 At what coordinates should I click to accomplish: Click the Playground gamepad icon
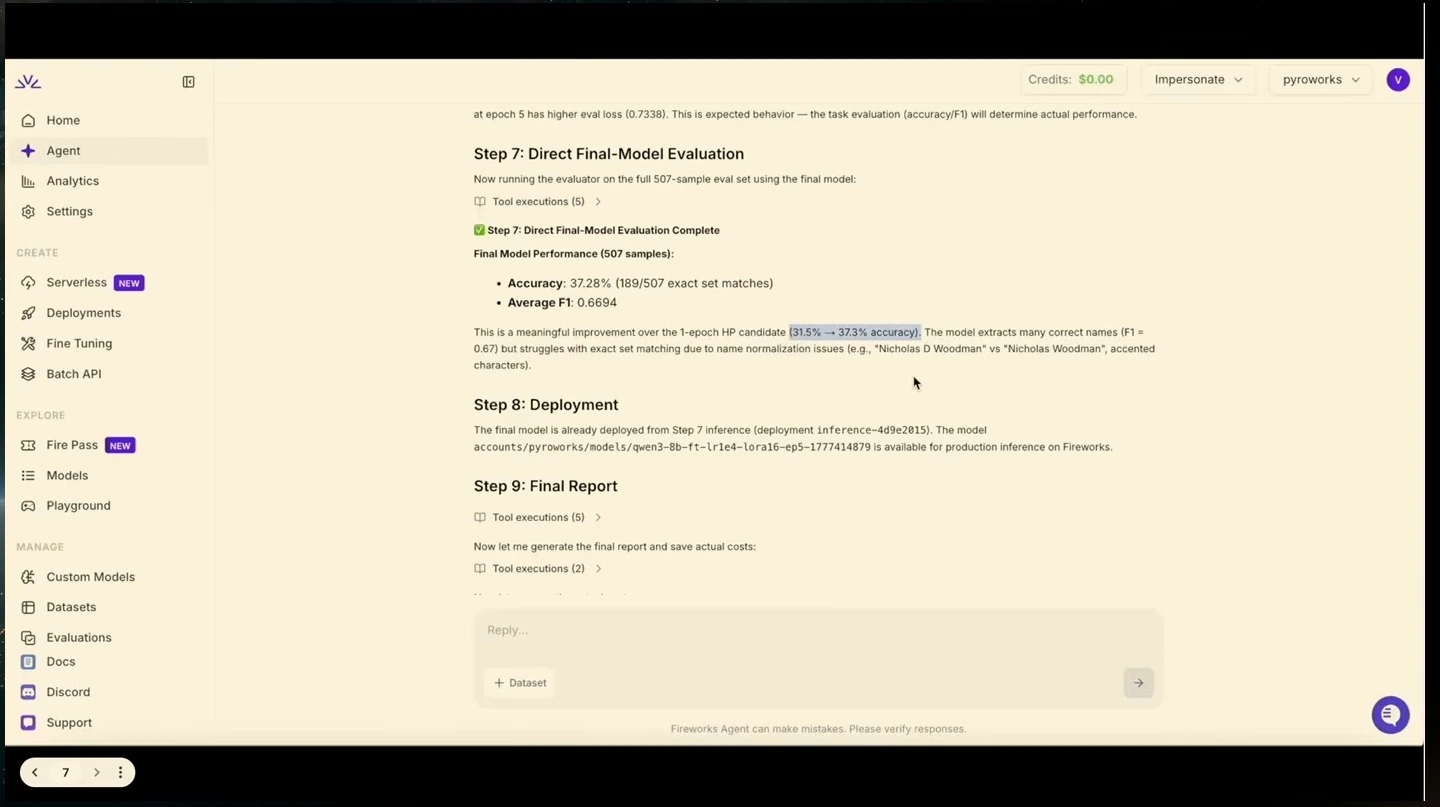pyautogui.click(x=28, y=506)
